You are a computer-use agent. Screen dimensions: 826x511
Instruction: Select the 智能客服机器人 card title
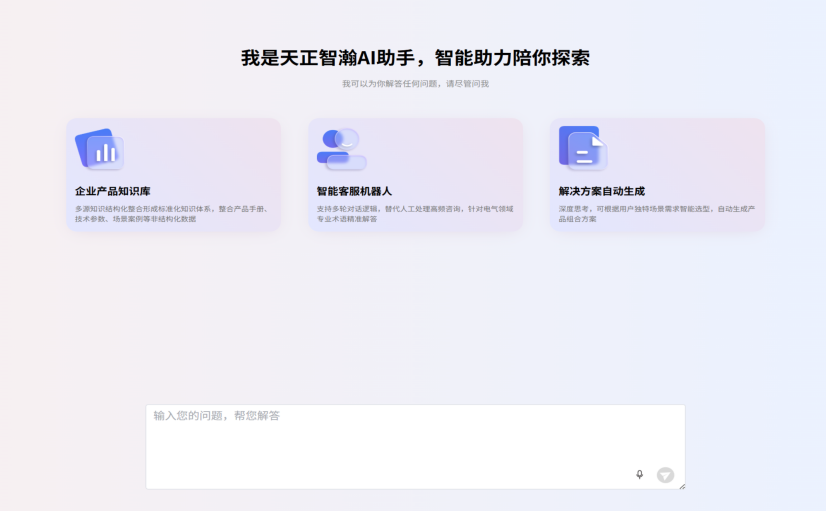point(354,191)
